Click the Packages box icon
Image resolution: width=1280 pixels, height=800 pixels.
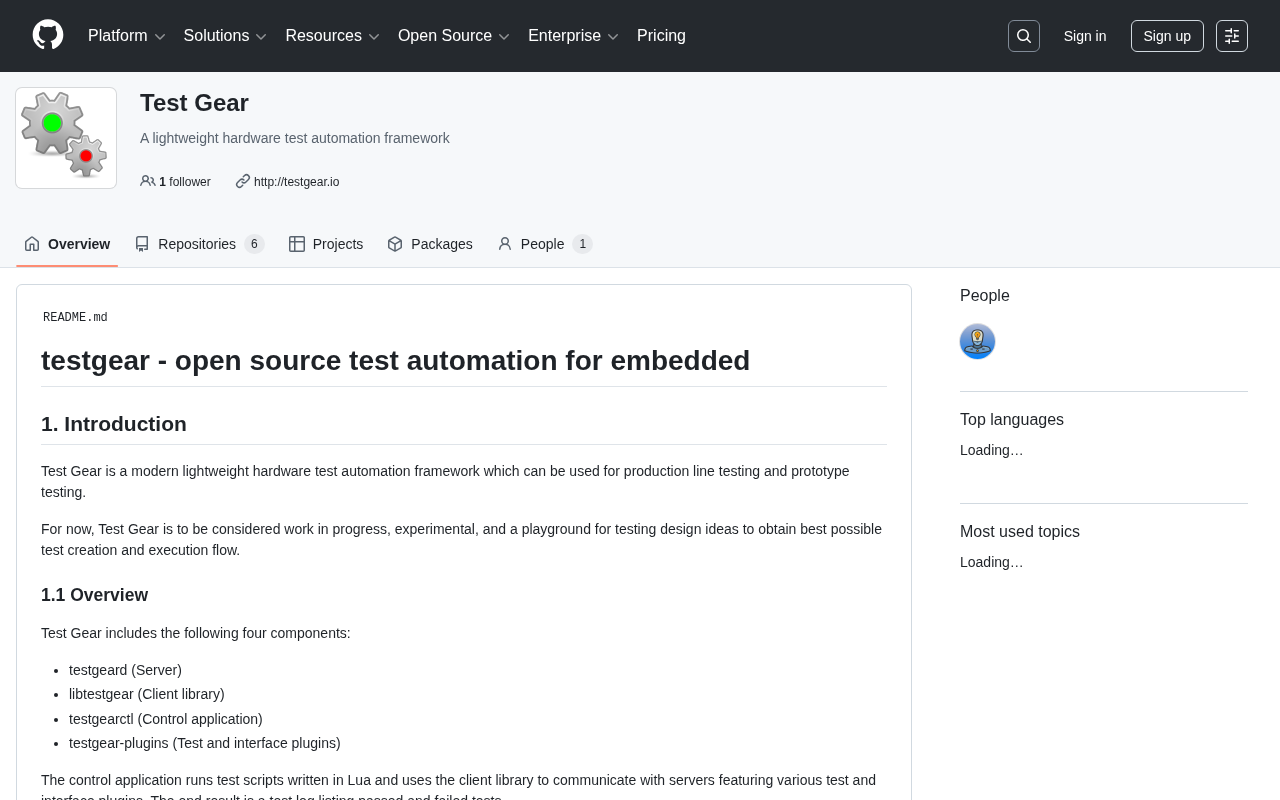point(395,244)
